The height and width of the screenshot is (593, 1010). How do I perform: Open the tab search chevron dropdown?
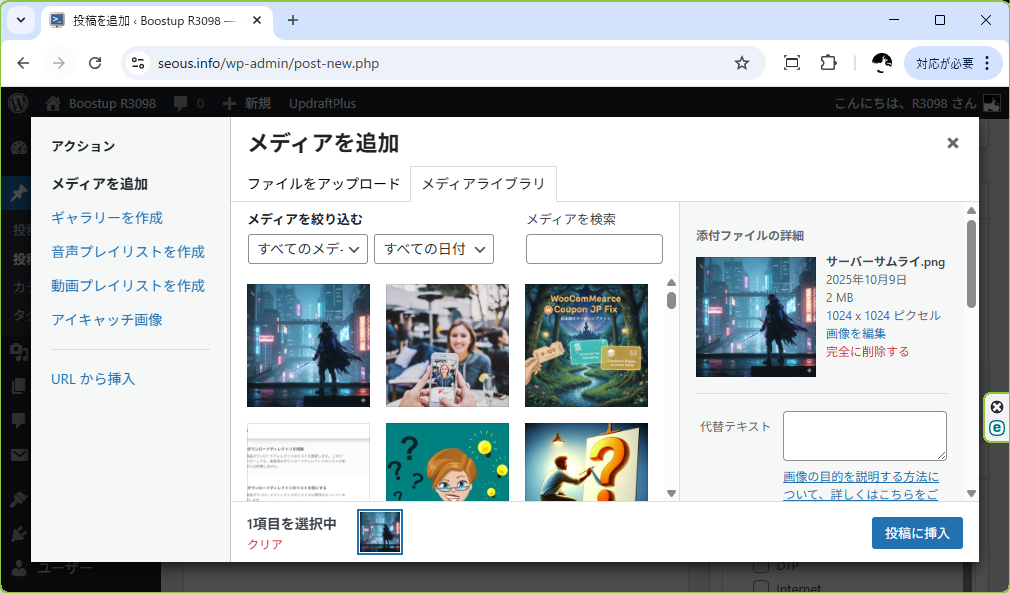point(20,20)
